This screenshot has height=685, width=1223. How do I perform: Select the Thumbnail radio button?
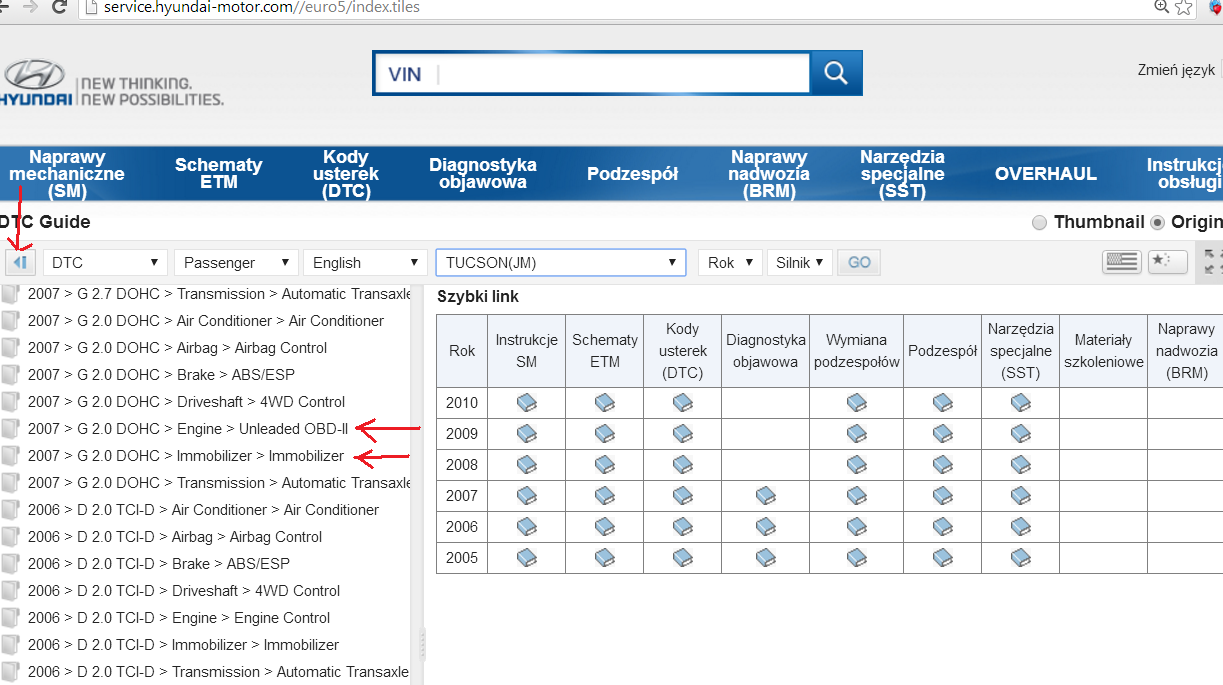(x=1040, y=222)
